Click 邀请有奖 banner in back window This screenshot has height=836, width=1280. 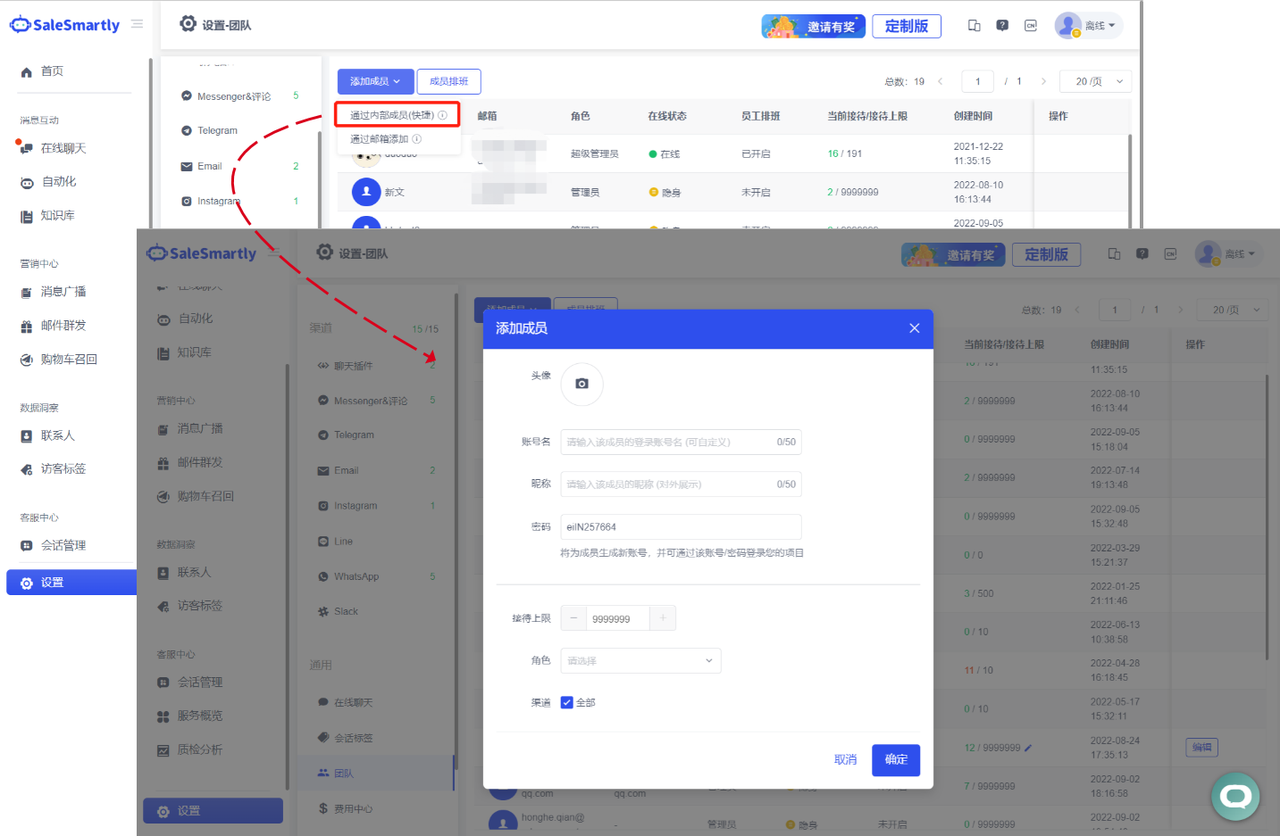(813, 26)
